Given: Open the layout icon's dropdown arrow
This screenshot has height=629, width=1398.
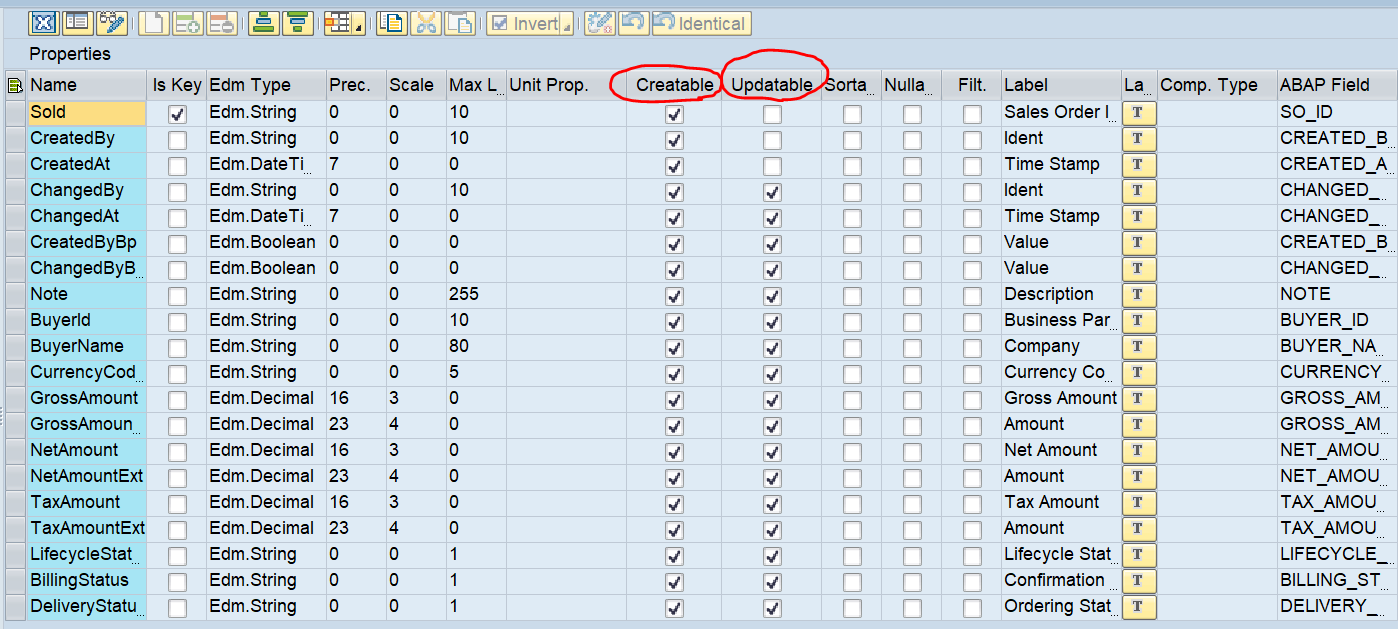Looking at the screenshot, I should point(359,24).
